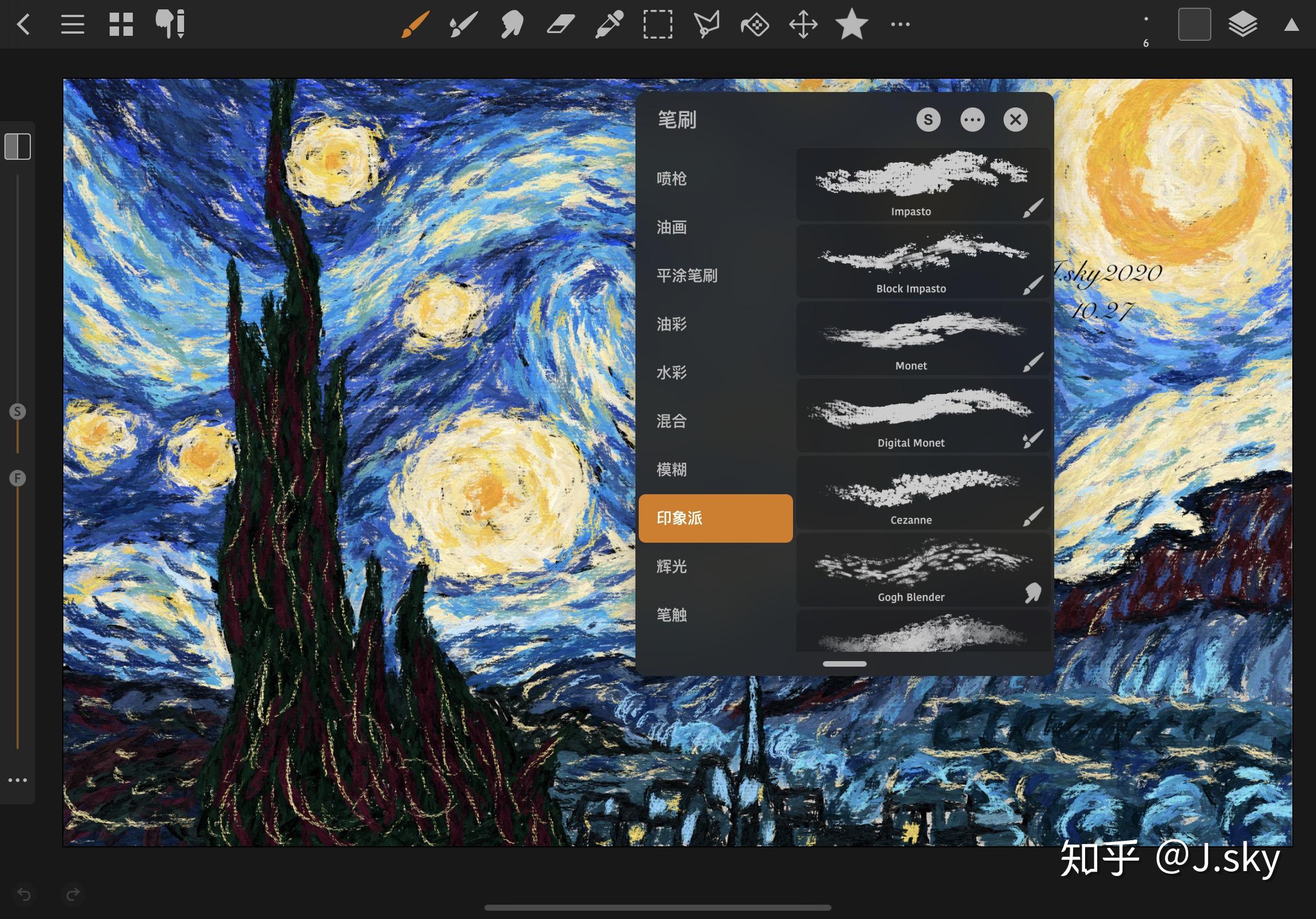Click the star favorites icon
Screen dimensions: 1316x919
click(x=852, y=25)
